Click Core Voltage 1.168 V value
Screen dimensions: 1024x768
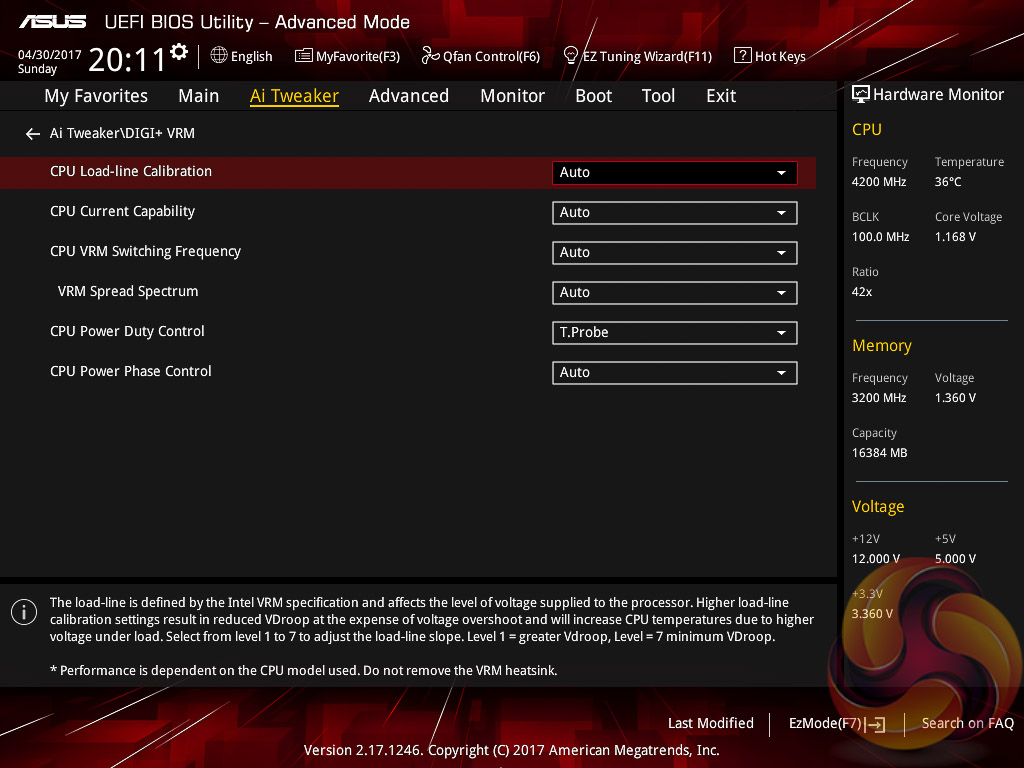coord(955,236)
